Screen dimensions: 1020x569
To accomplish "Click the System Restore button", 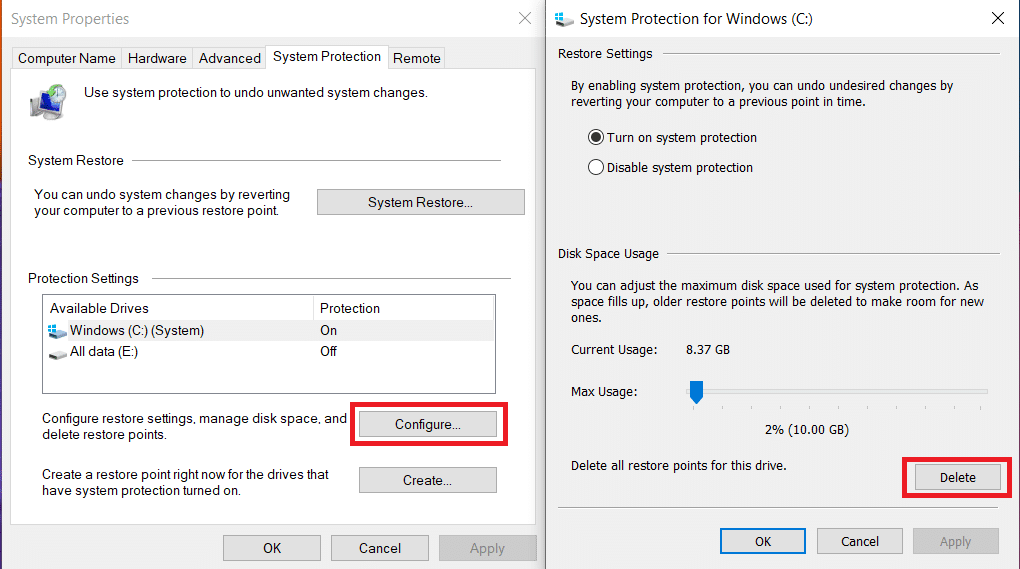I will 420,202.
